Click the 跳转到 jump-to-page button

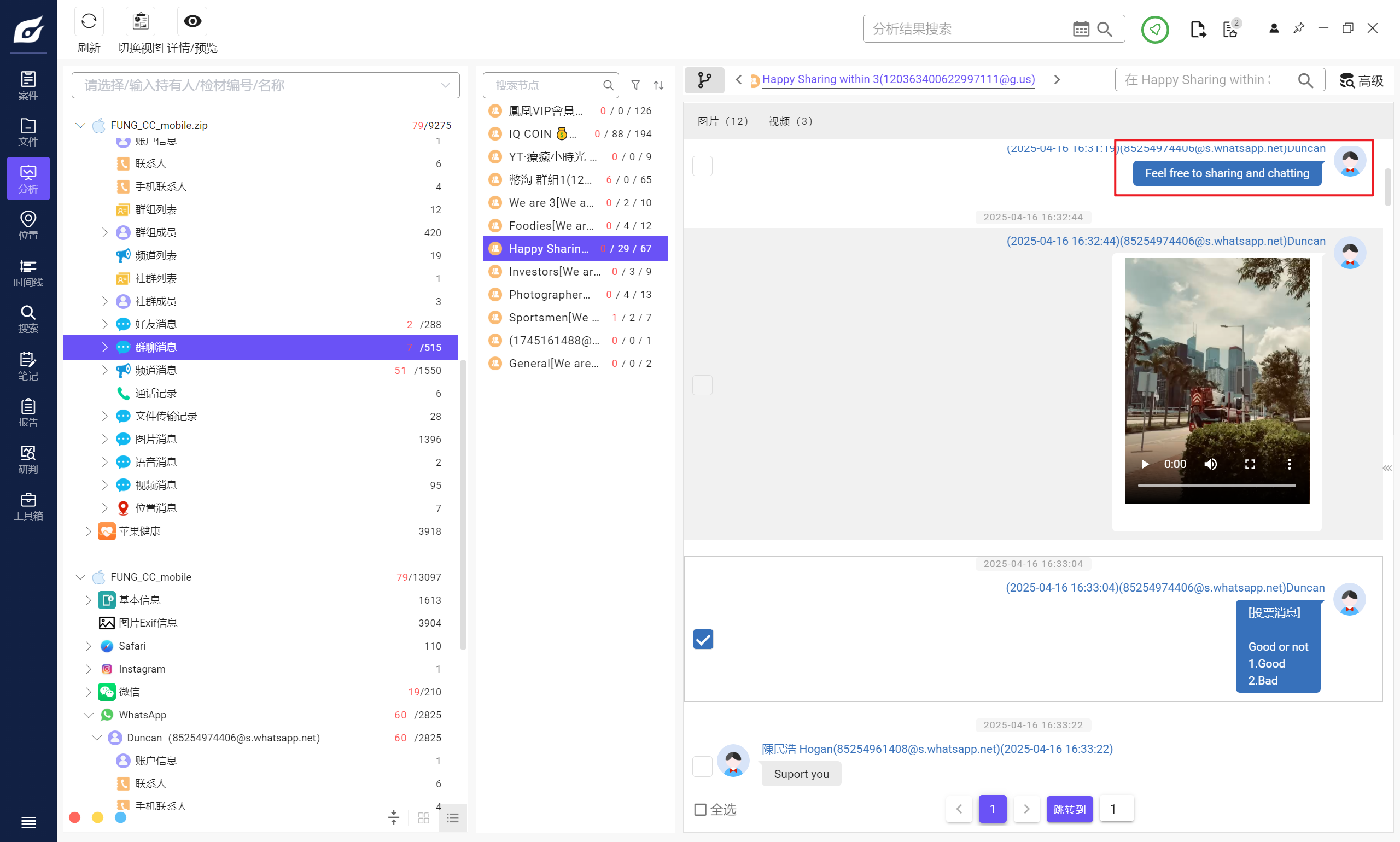[1069, 809]
